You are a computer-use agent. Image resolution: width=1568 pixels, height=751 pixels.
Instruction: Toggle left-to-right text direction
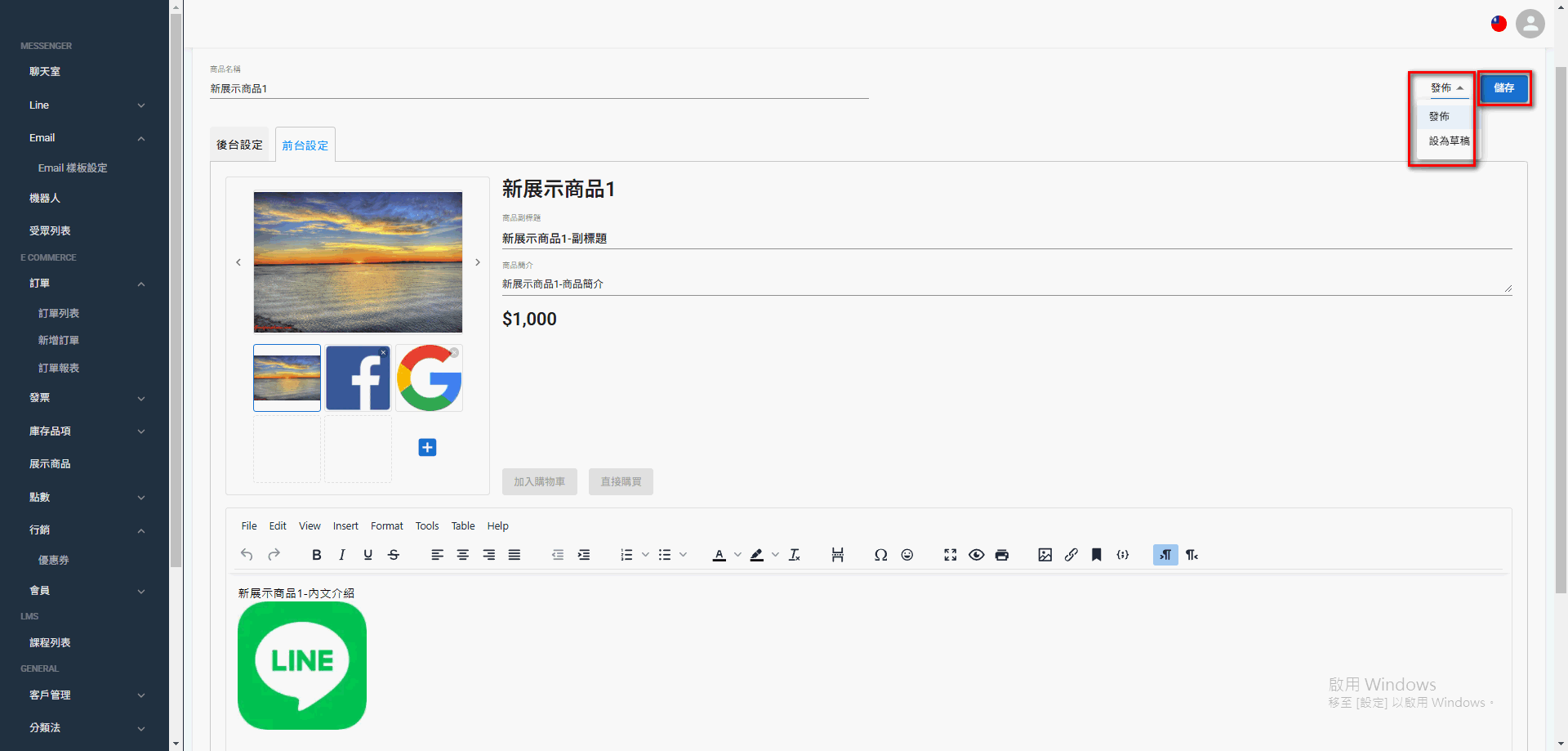pyautogui.click(x=1166, y=555)
